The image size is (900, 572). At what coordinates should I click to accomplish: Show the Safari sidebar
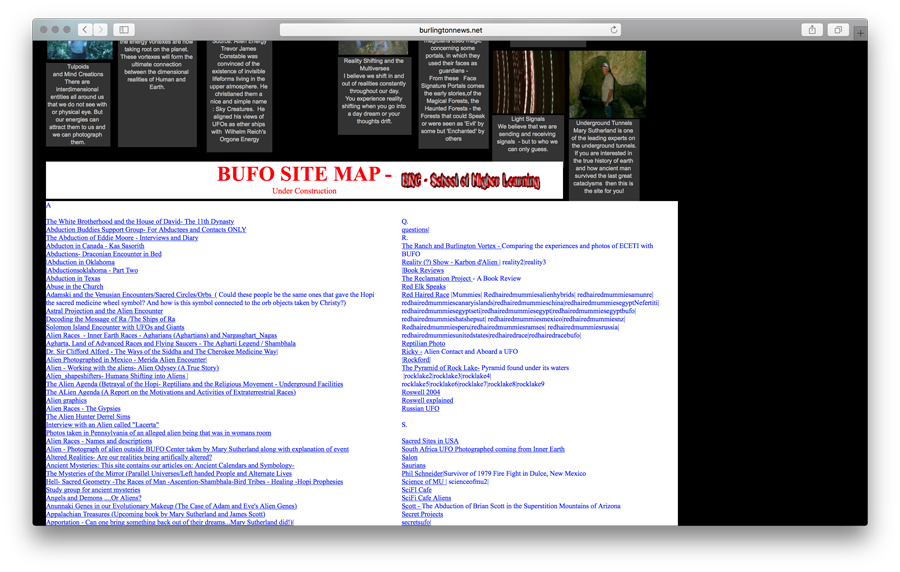pos(124,30)
